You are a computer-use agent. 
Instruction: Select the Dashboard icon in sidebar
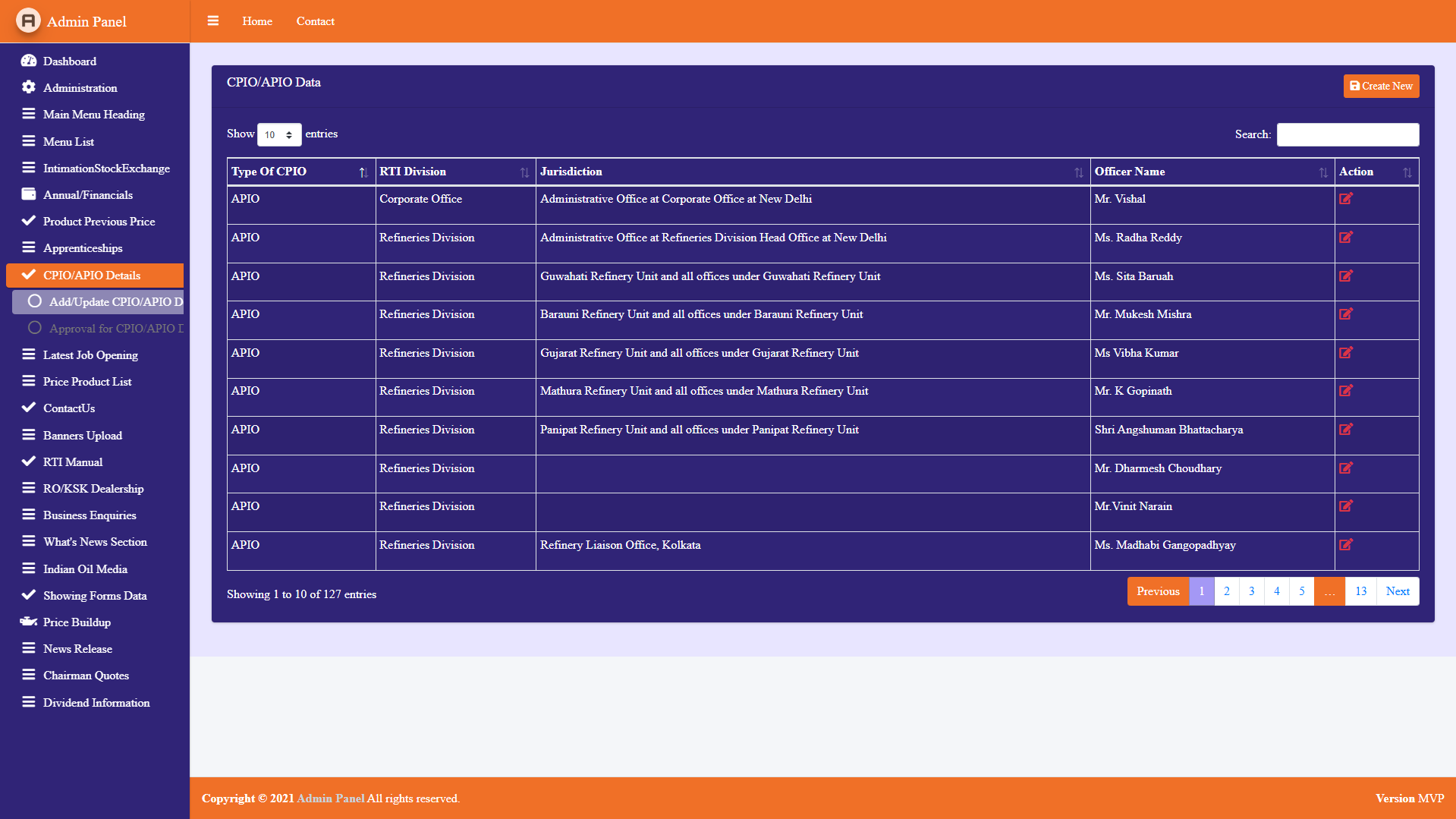(x=28, y=61)
